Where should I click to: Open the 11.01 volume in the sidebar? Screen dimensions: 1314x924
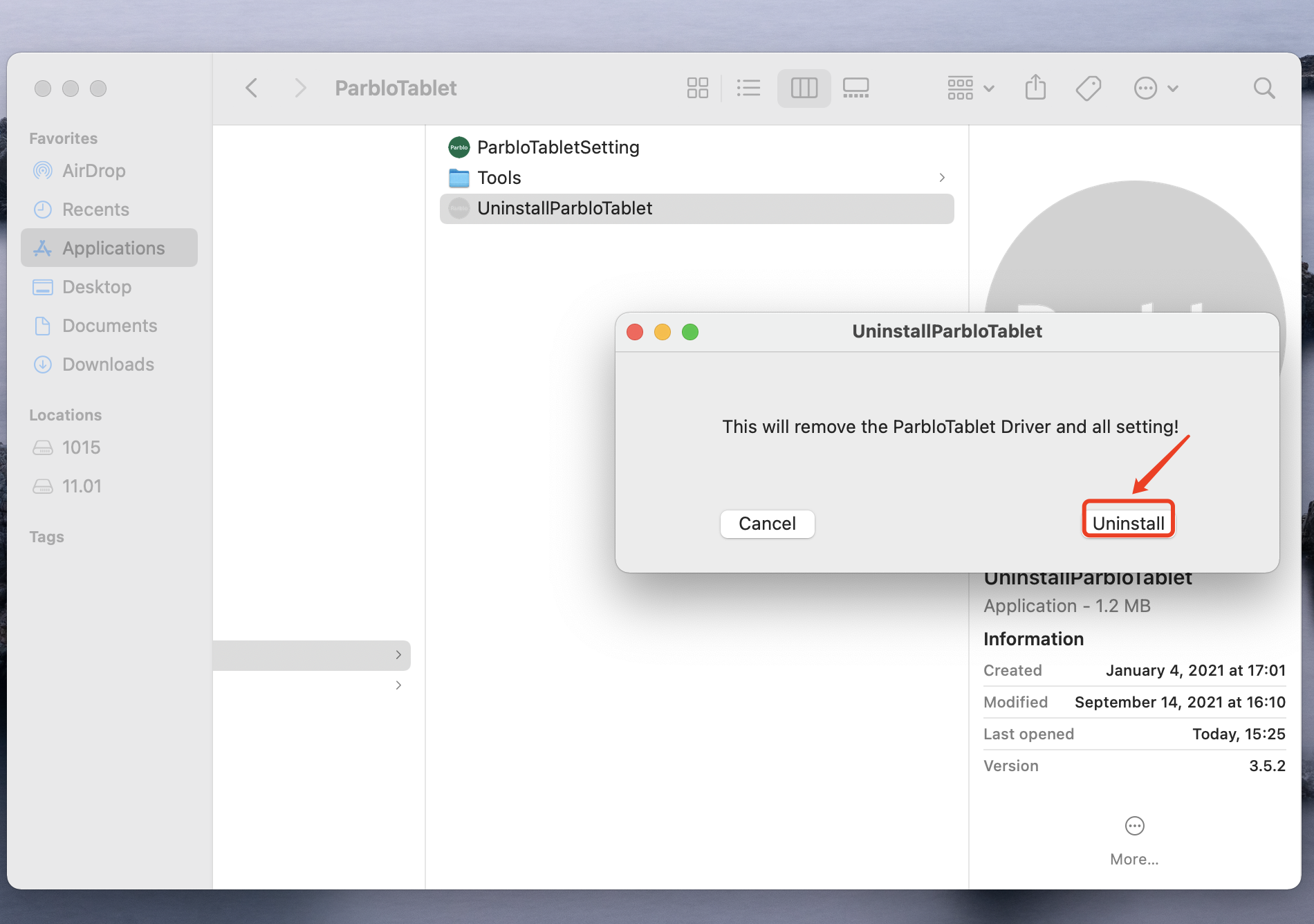pyautogui.click(x=109, y=486)
